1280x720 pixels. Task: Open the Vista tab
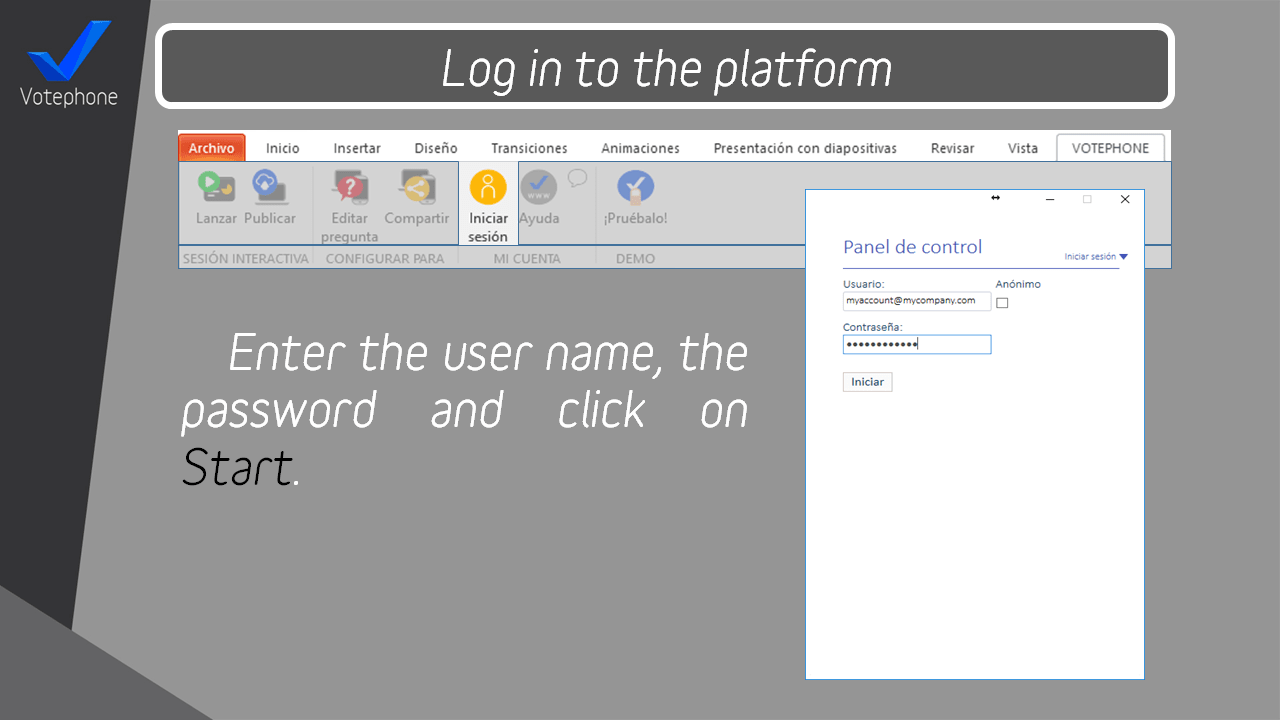point(1023,148)
